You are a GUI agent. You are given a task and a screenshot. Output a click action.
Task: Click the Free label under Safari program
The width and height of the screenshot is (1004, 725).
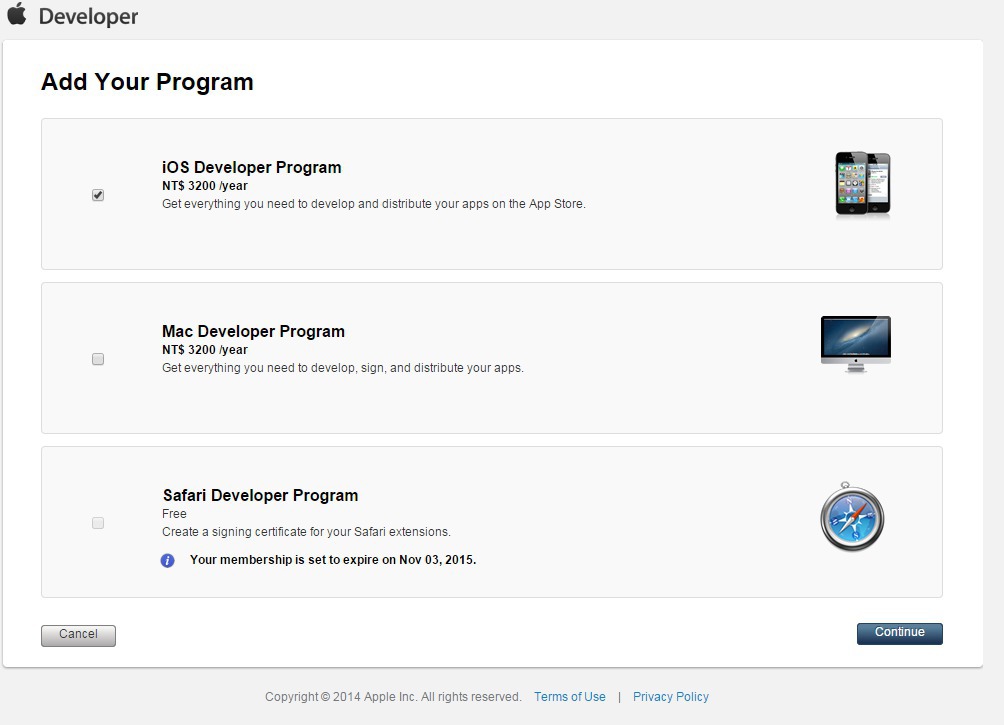pos(174,514)
